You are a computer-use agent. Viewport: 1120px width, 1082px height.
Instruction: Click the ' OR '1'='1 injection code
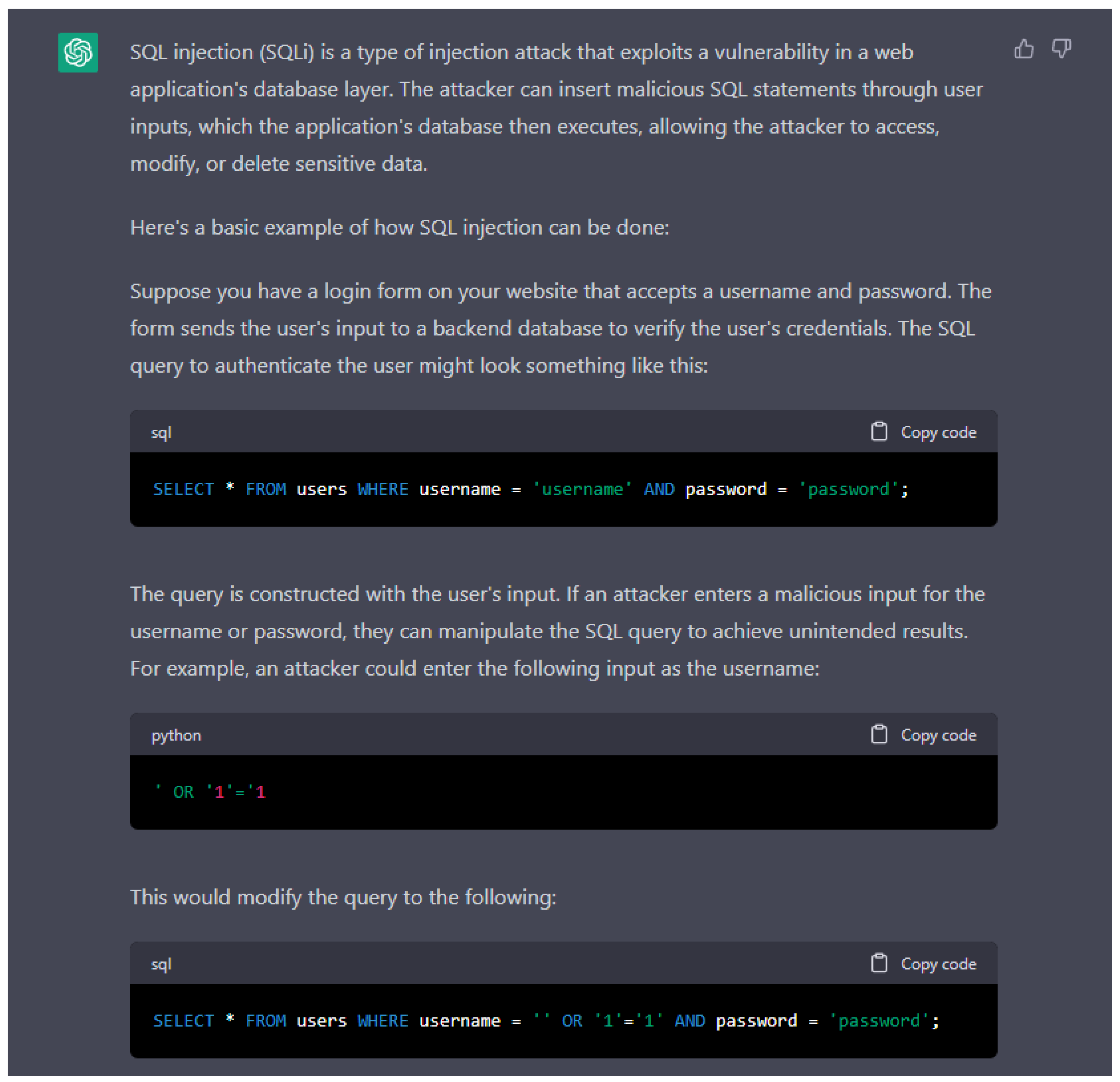point(210,792)
